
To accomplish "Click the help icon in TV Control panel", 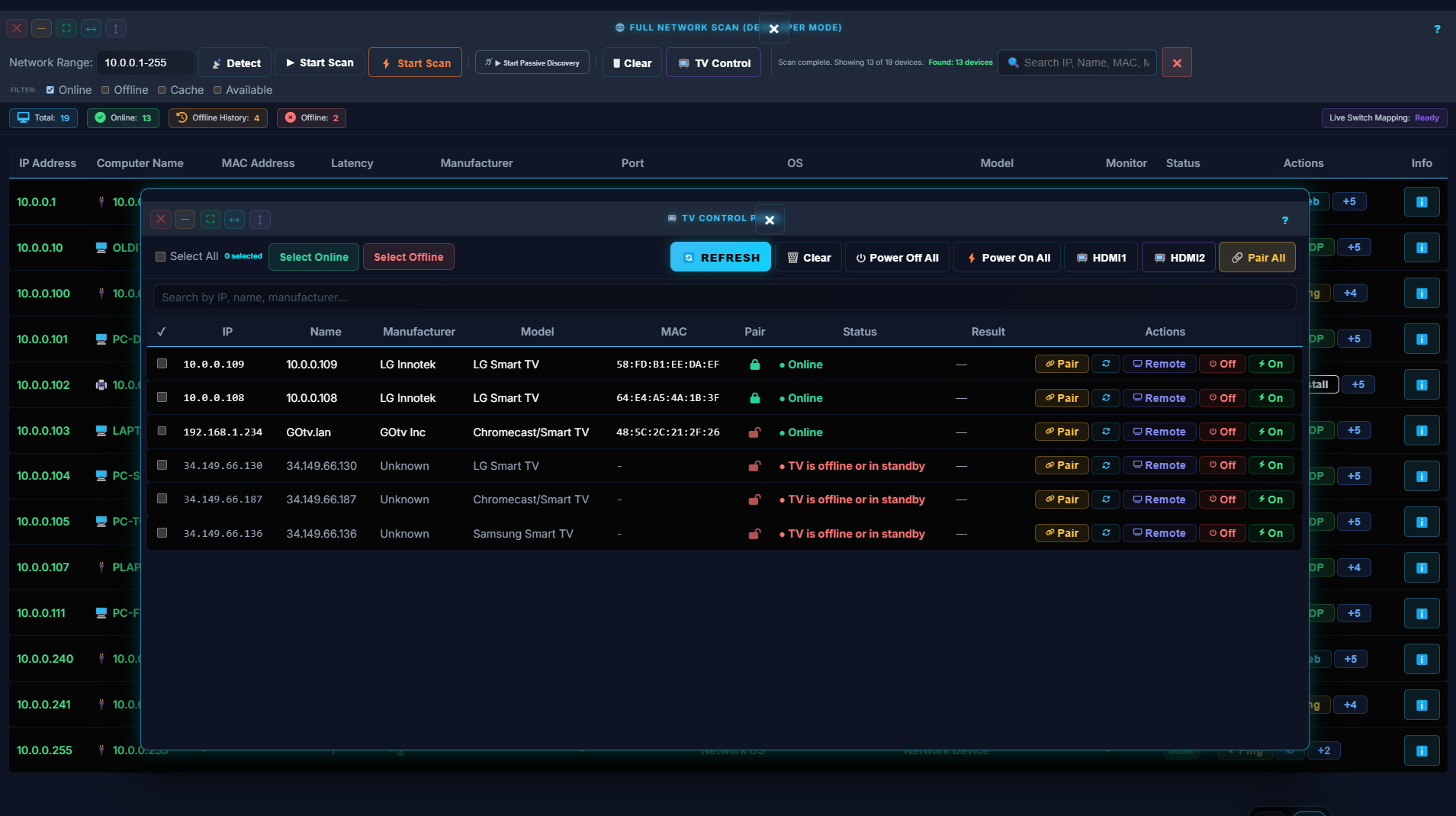I will click(x=1285, y=220).
